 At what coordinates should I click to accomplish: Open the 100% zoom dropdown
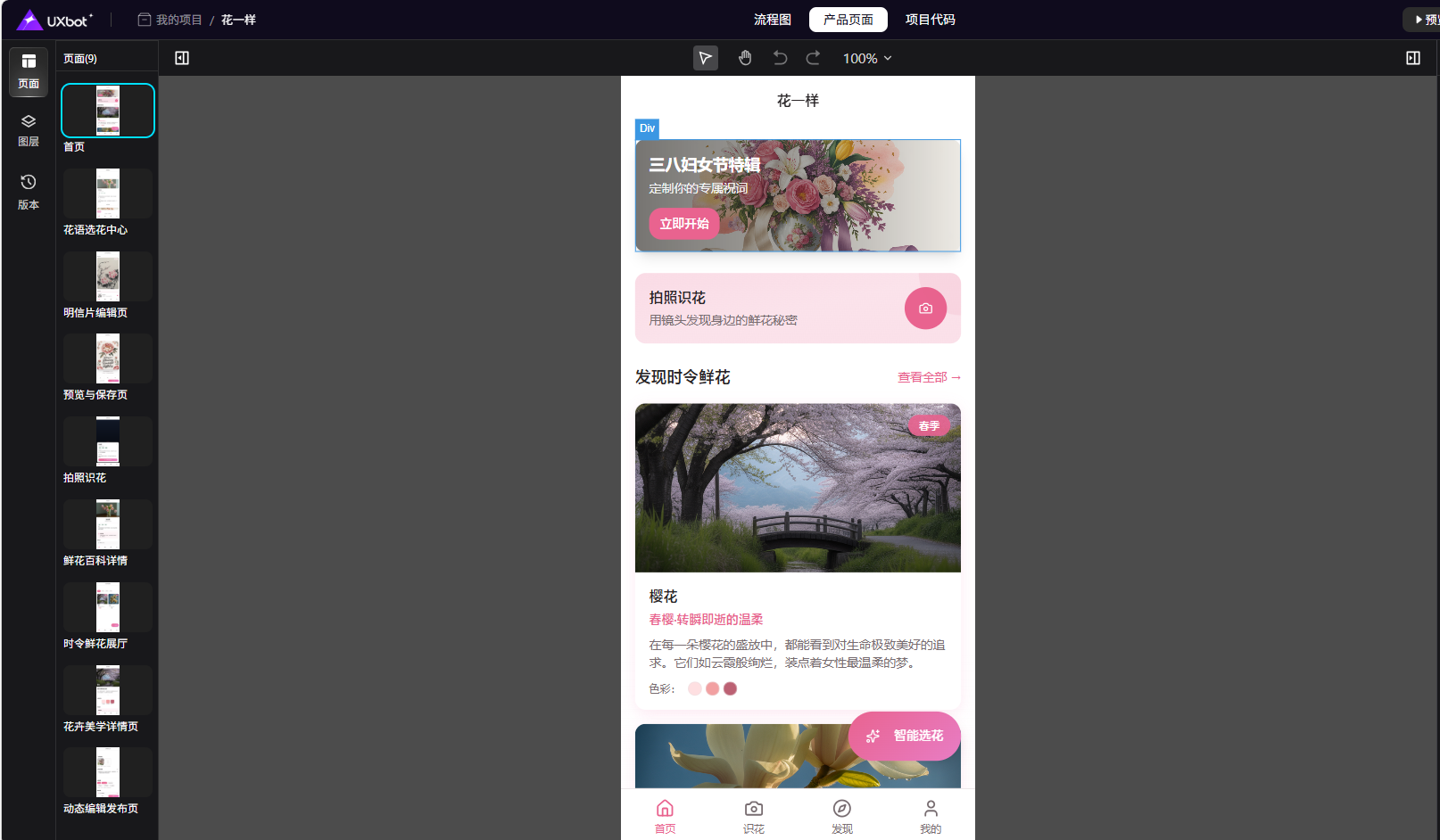867,58
